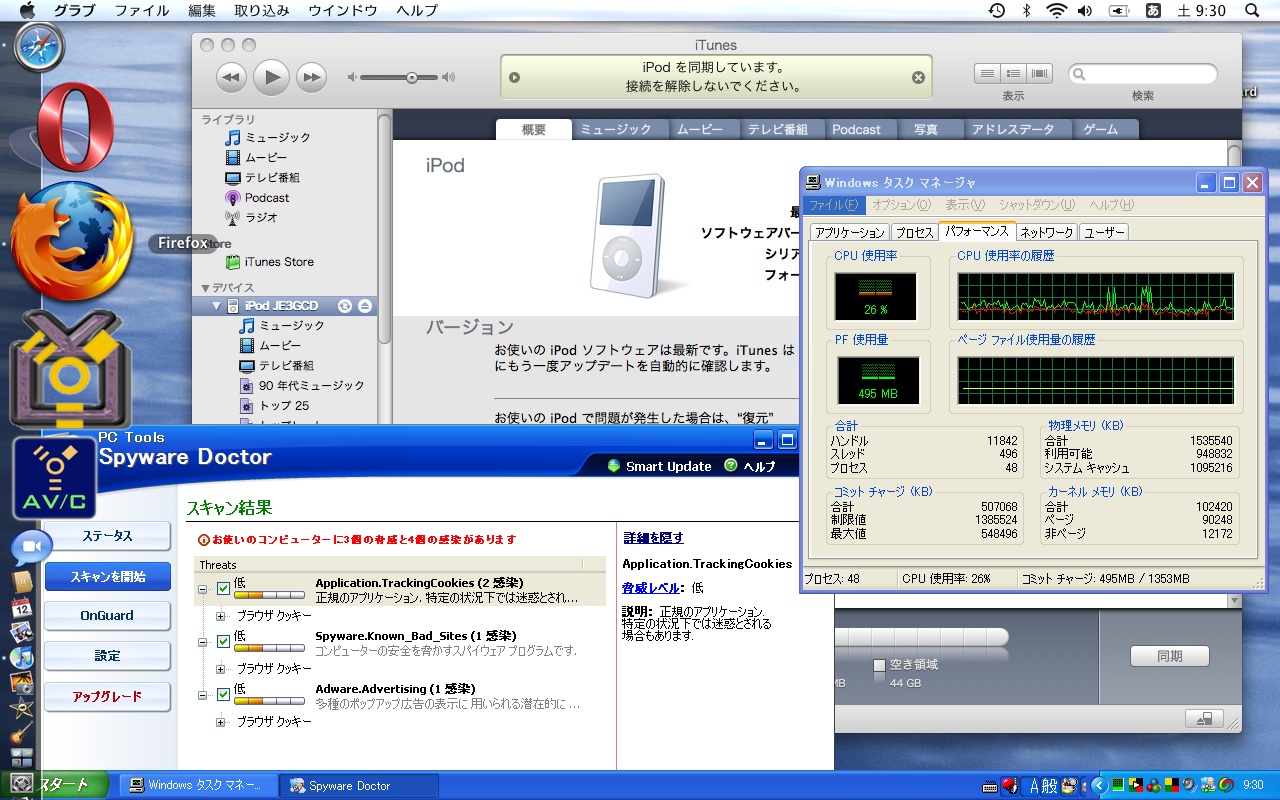
Task: Open Opera from the dock
Action: (x=70, y=130)
